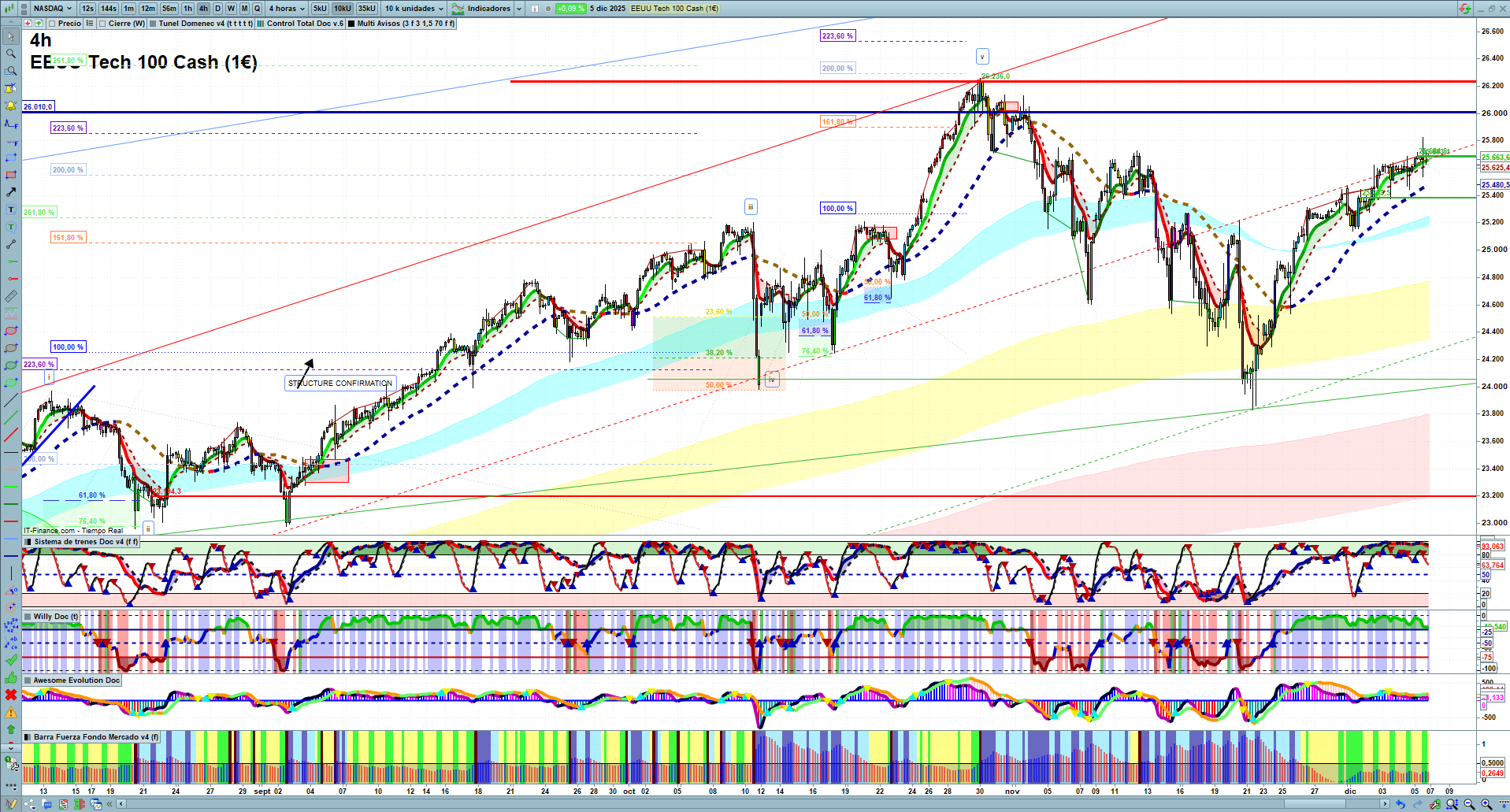Select the diagonal trend line tool
The width and height of the screenshot is (1510, 812).
click(11, 400)
